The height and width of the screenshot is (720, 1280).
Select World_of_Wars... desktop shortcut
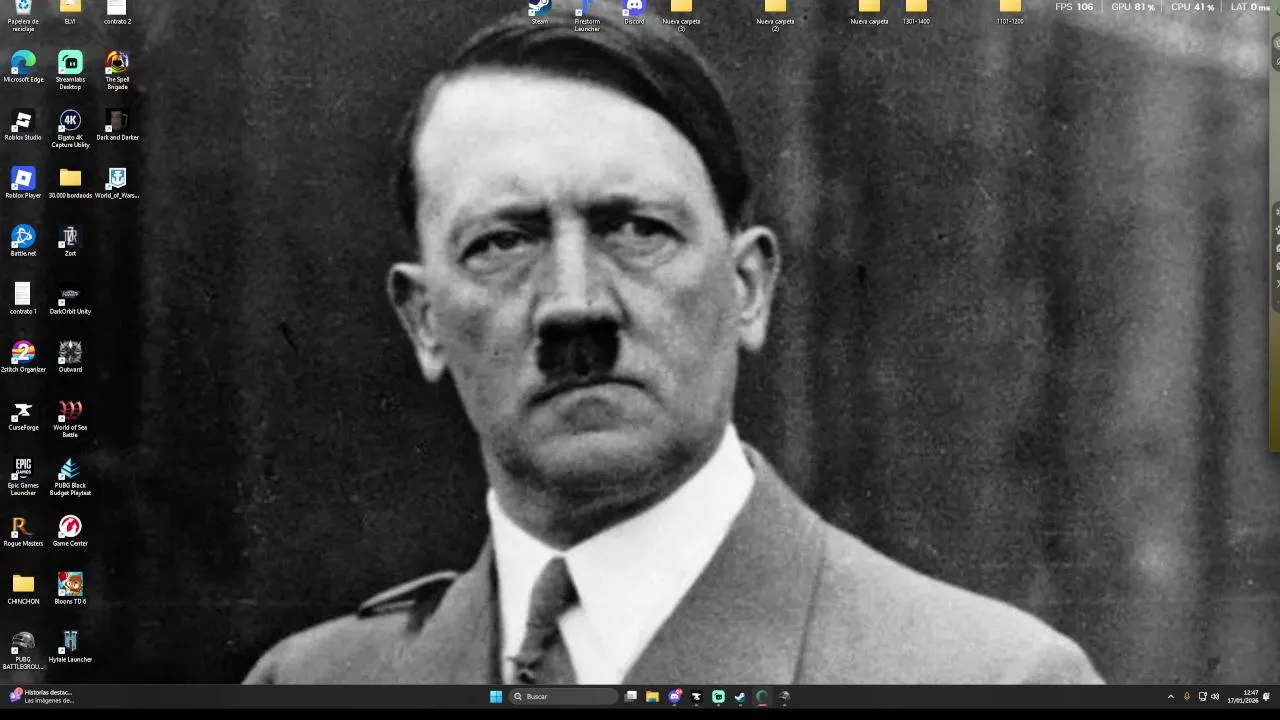[117, 183]
